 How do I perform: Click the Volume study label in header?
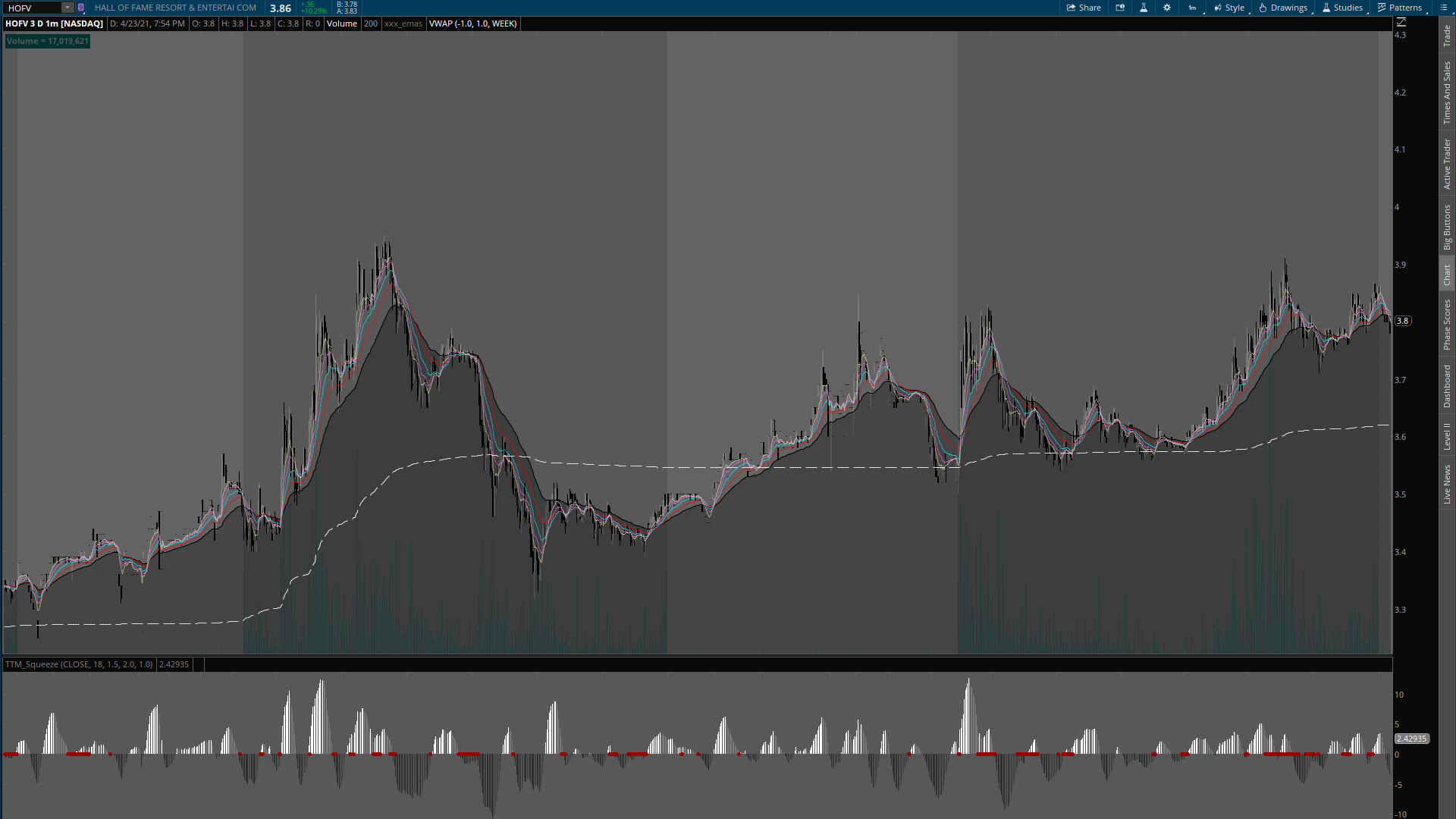pos(341,24)
